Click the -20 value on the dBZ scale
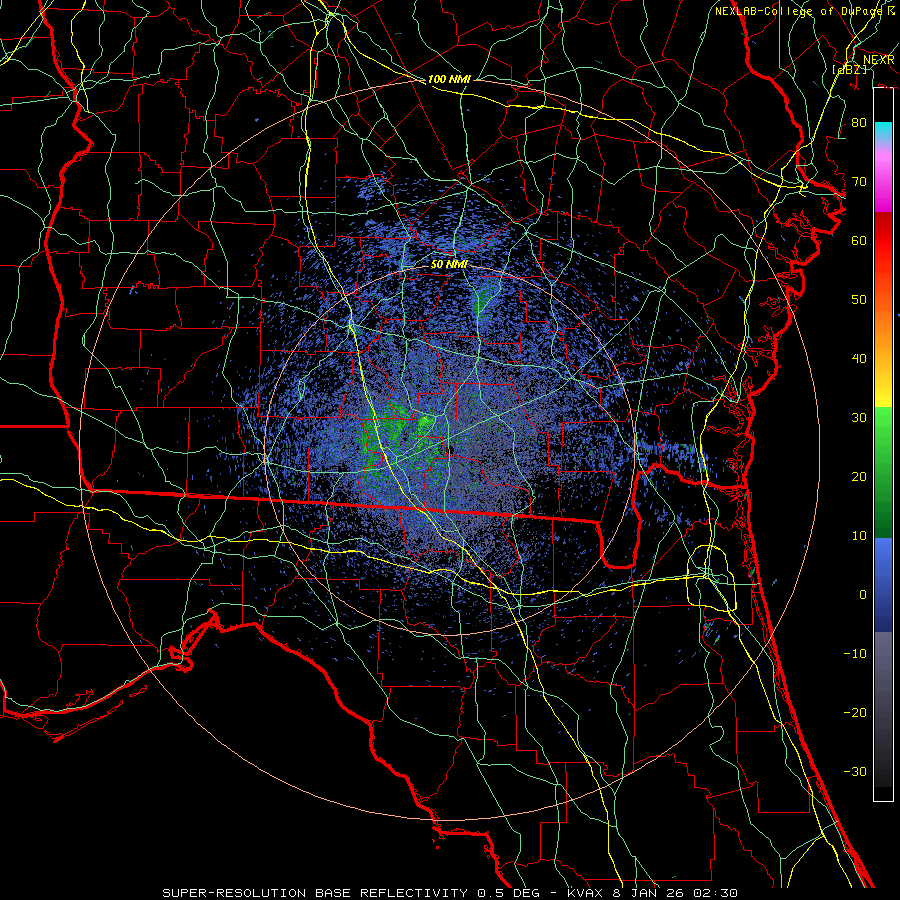Image resolution: width=900 pixels, height=900 pixels. [x=855, y=713]
